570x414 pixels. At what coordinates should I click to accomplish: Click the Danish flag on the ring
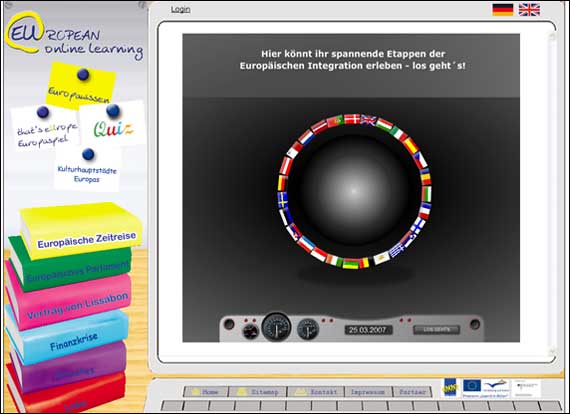[x=352, y=119]
